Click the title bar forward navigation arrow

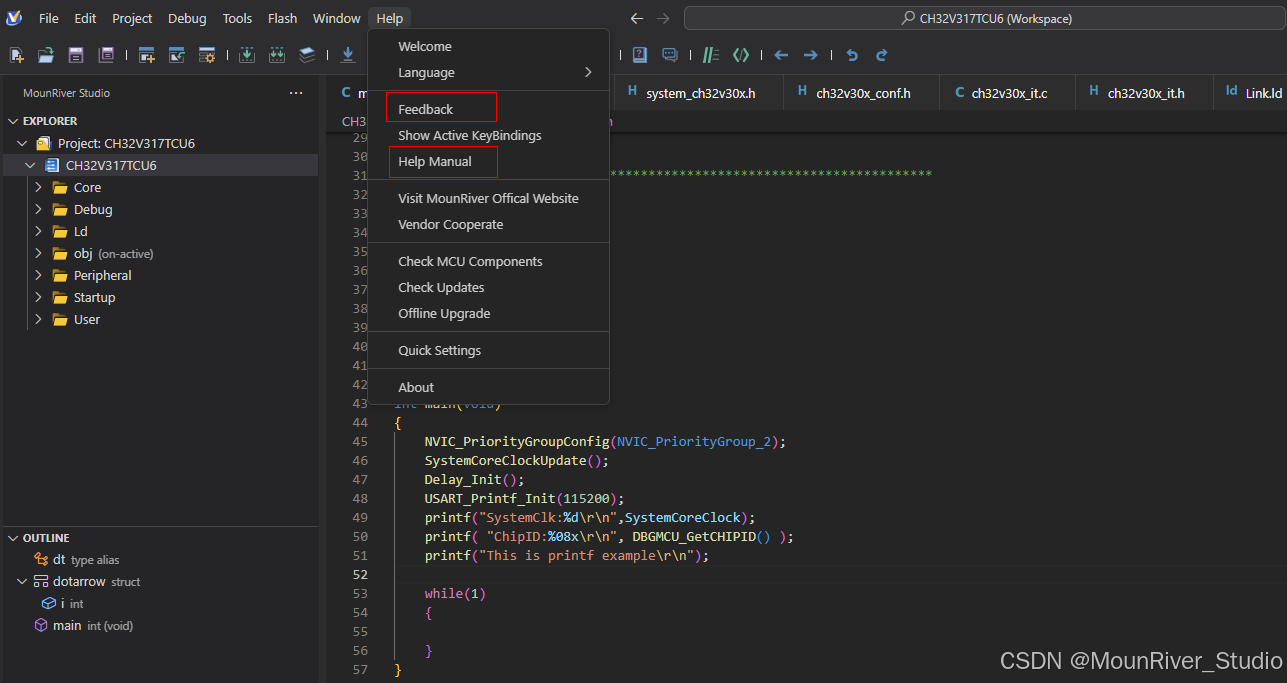(663, 18)
